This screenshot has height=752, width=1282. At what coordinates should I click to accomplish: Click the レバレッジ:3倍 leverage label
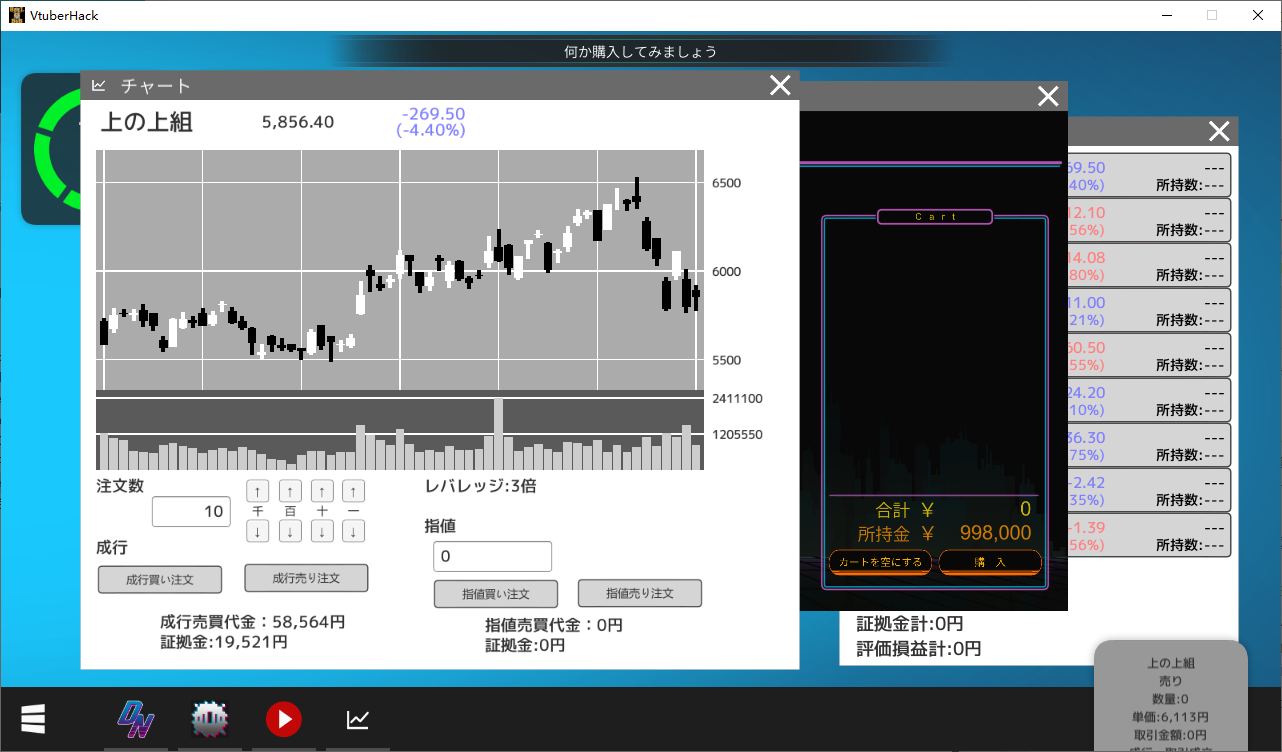(x=480, y=486)
